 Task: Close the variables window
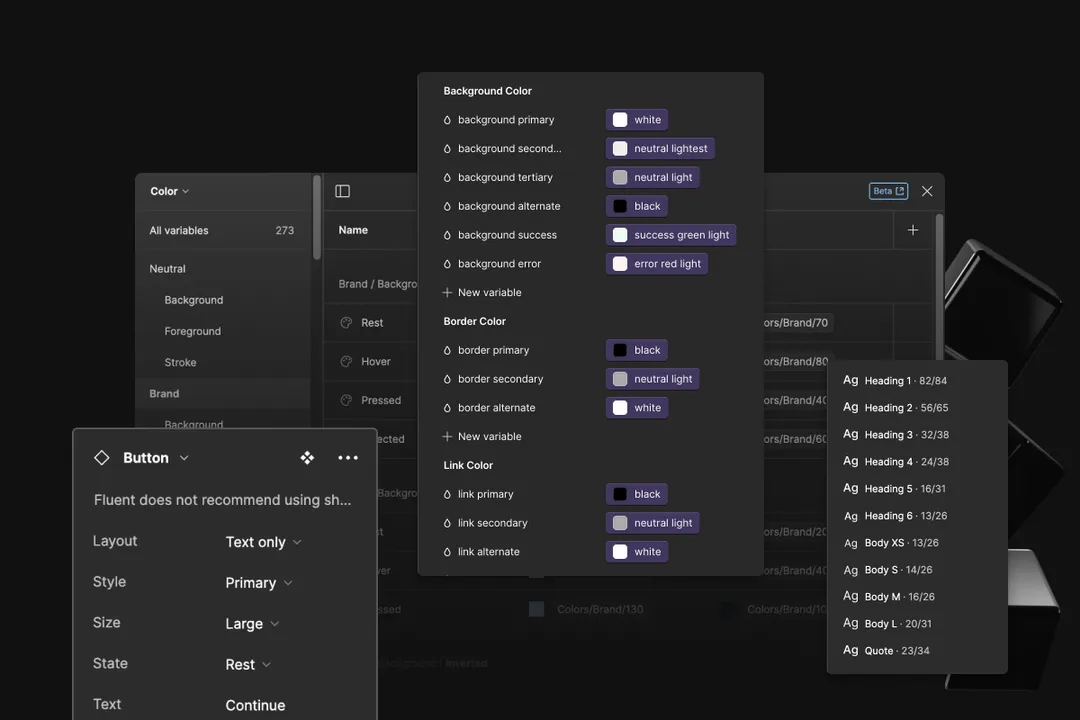pos(927,191)
